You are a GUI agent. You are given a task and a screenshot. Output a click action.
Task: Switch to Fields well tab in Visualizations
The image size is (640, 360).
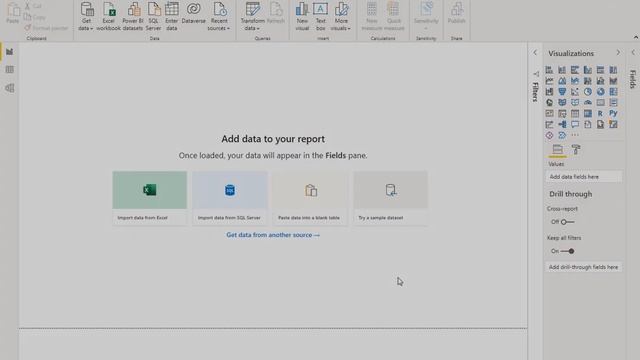click(x=557, y=149)
